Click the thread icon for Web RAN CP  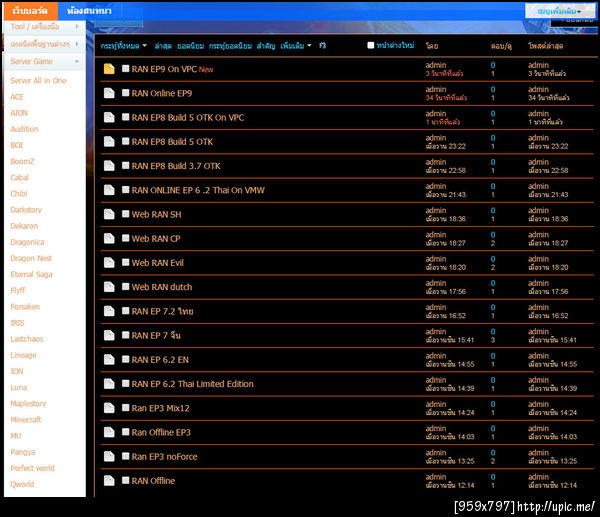point(109,238)
